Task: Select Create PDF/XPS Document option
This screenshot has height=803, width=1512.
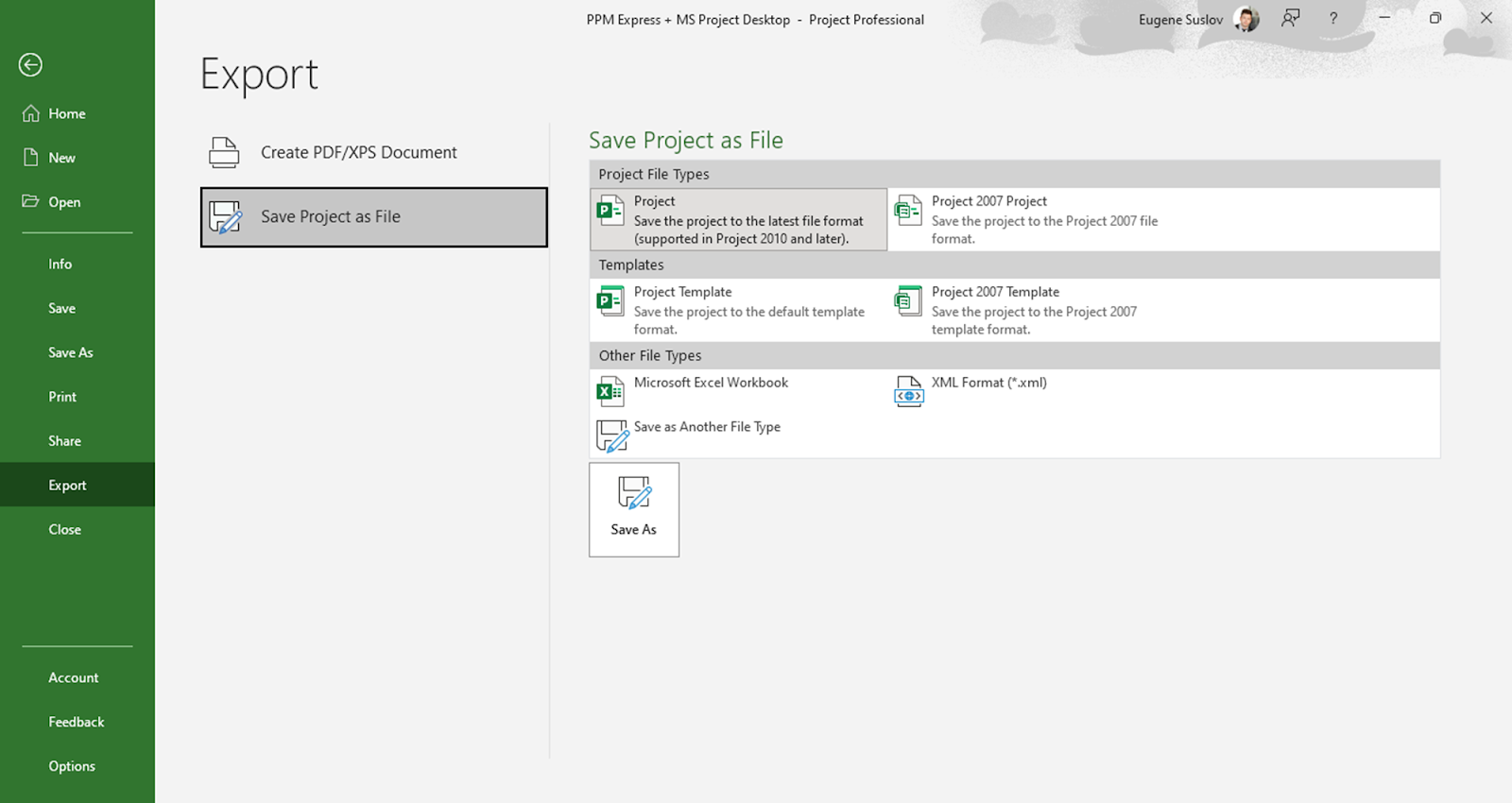Action: (x=374, y=152)
